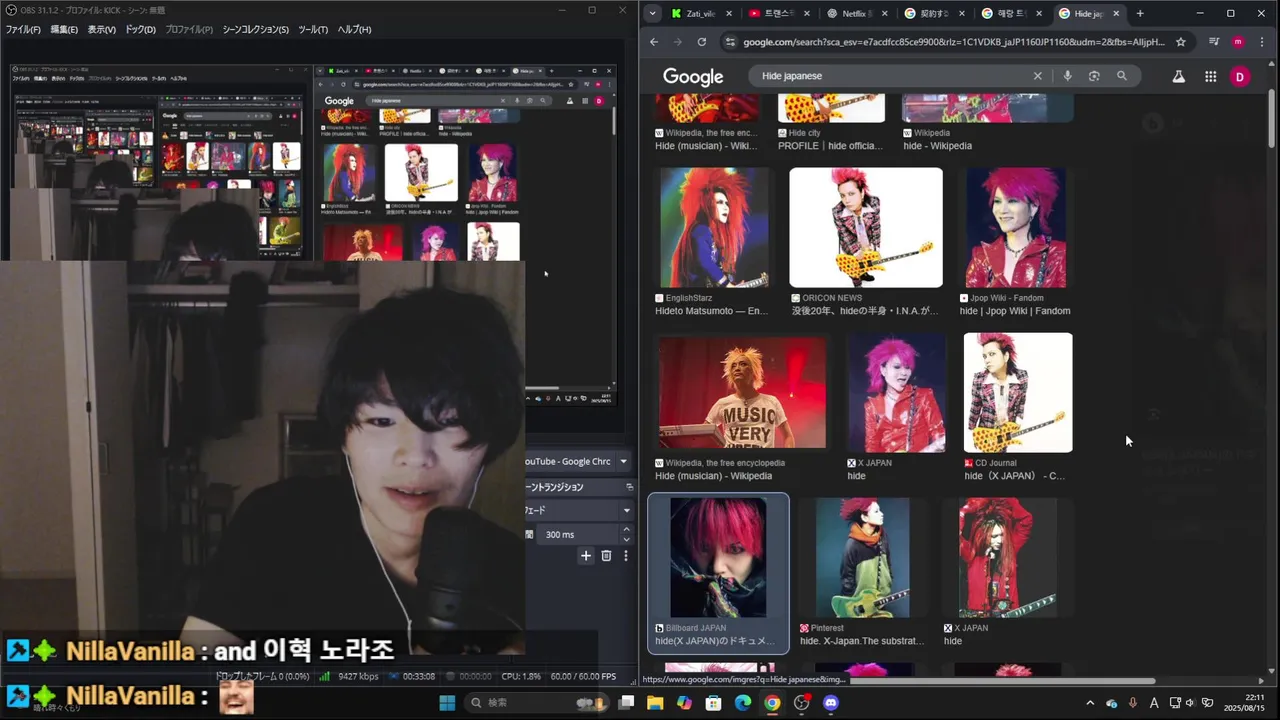The height and width of the screenshot is (720, 1280).
Task: Show hidden system tray icons
Action: 1090,703
